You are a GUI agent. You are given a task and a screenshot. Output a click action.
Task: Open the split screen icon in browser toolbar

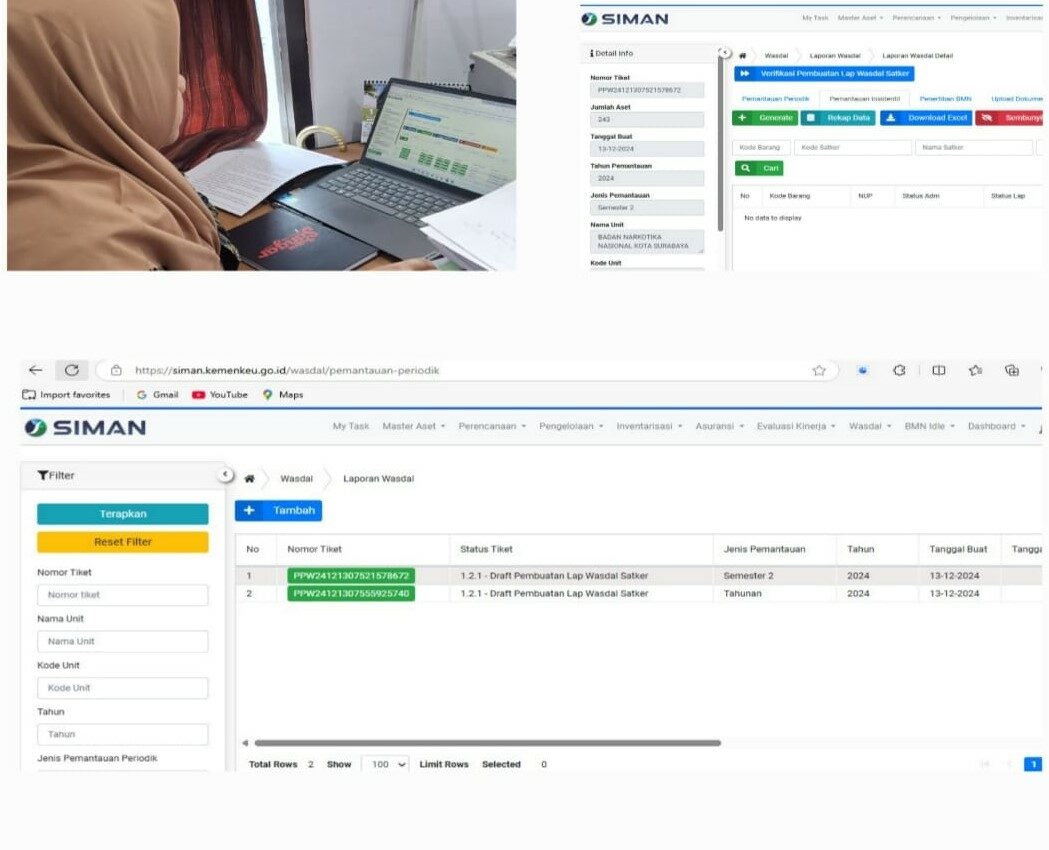[939, 370]
